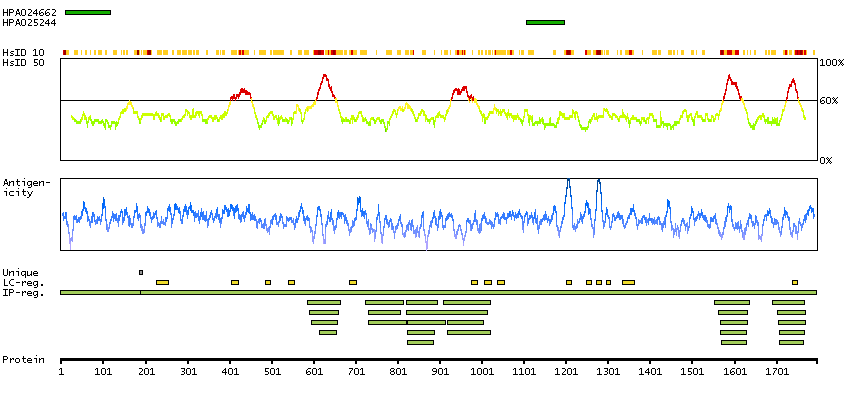Click the antigenicity peak above position 1201
This screenshot has height=400, width=850.
(x=568, y=183)
